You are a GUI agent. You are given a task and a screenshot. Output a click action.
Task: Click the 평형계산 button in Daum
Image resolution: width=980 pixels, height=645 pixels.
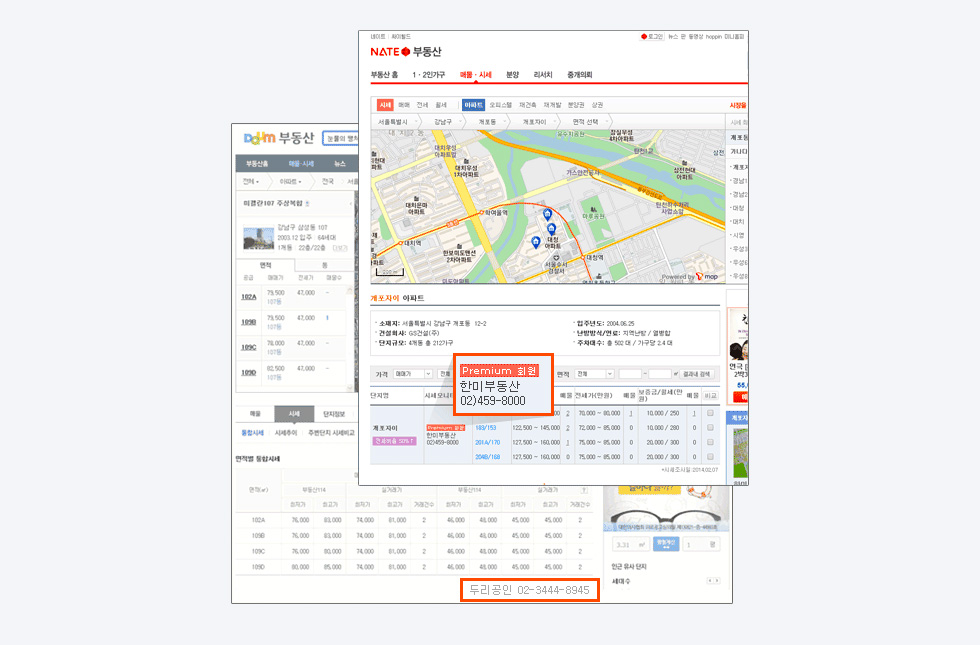coord(666,544)
